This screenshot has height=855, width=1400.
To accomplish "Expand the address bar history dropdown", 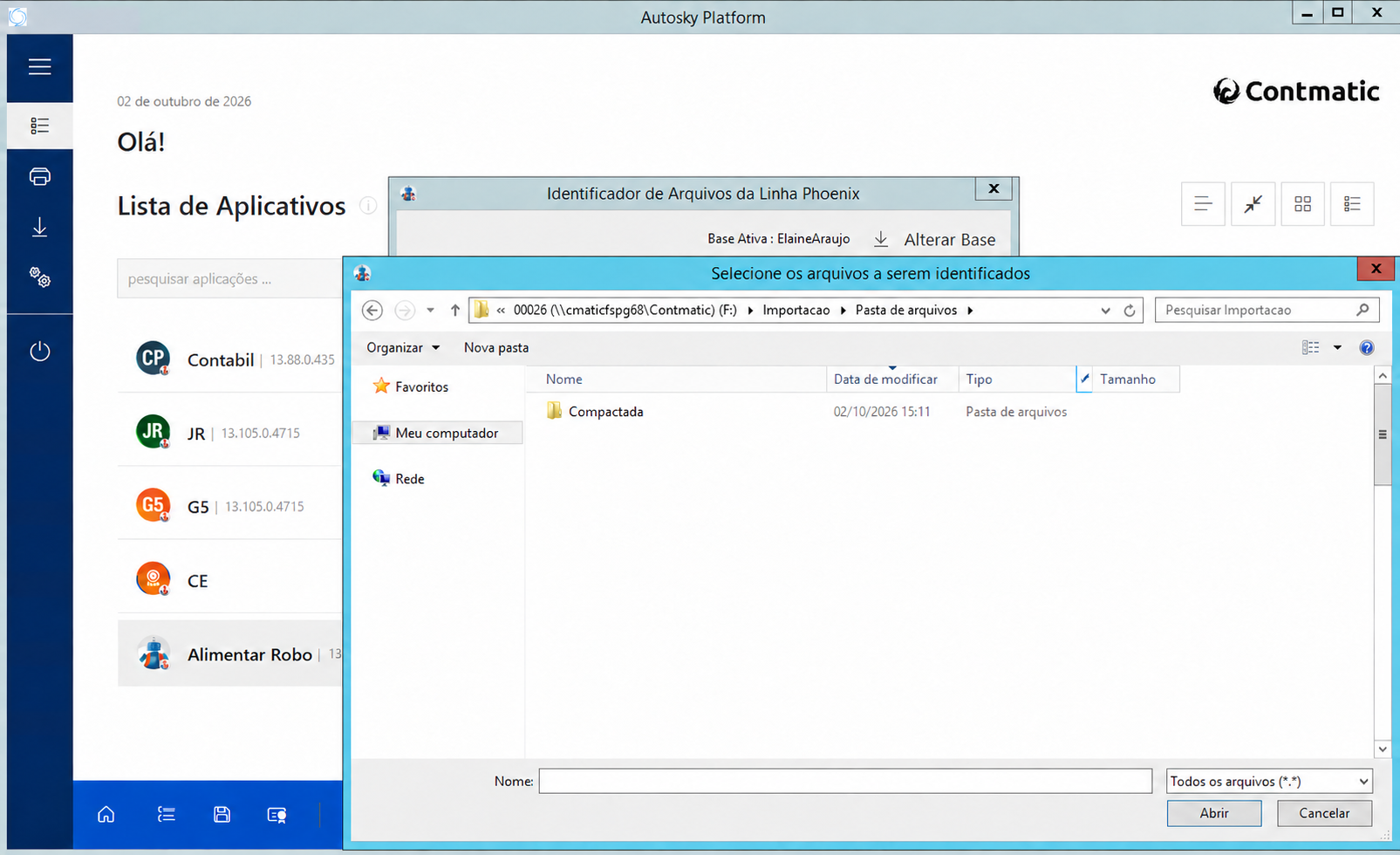I will tap(1105, 311).
